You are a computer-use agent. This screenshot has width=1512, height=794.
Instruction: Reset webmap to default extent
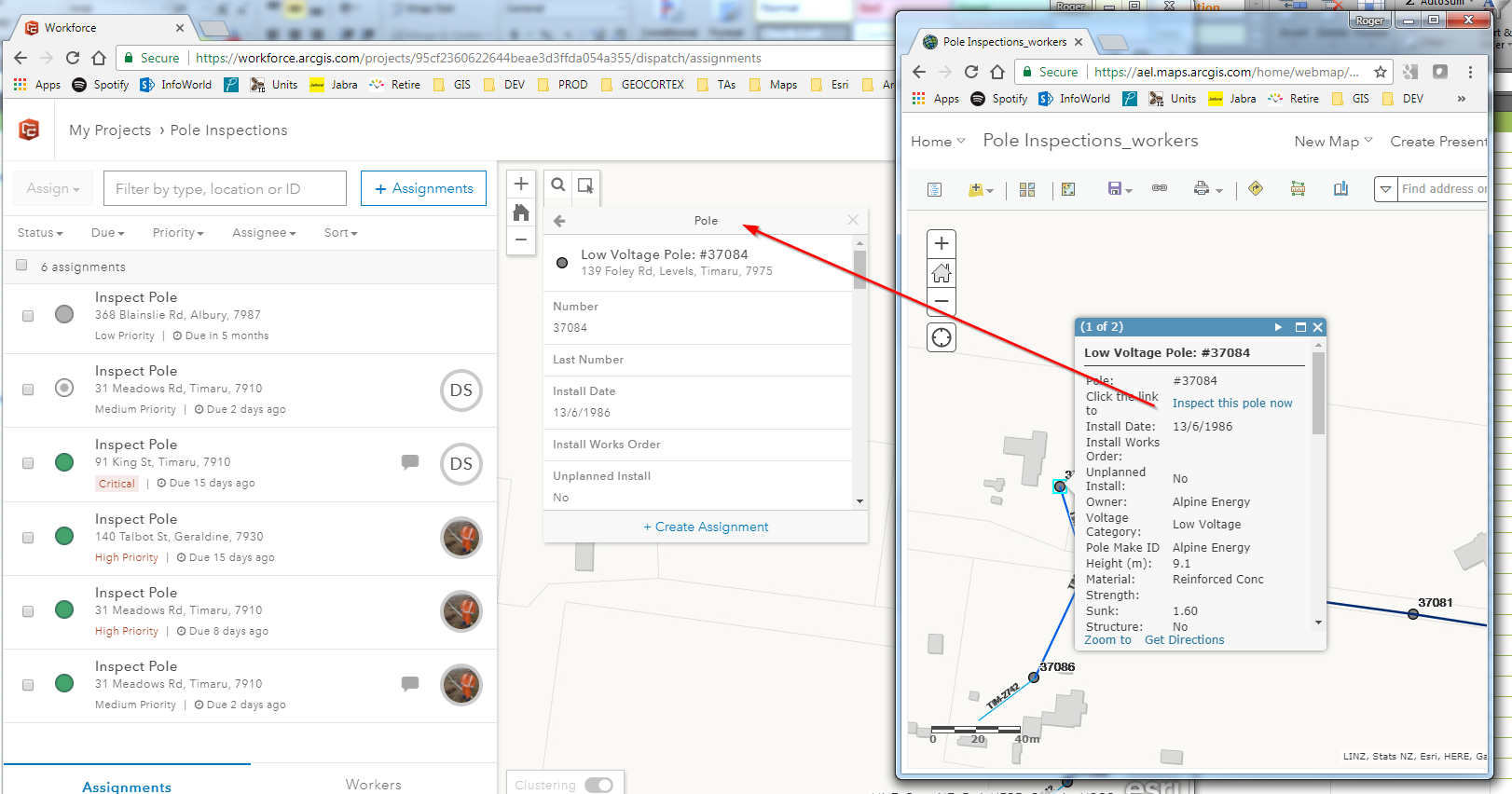[x=942, y=273]
